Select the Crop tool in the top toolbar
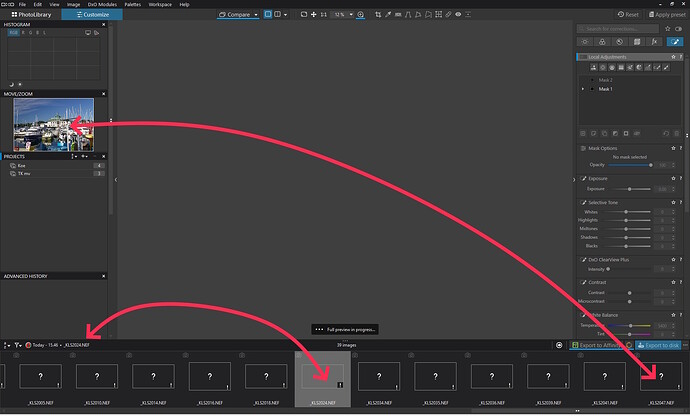Viewport: 690px width, 416px height. point(378,15)
